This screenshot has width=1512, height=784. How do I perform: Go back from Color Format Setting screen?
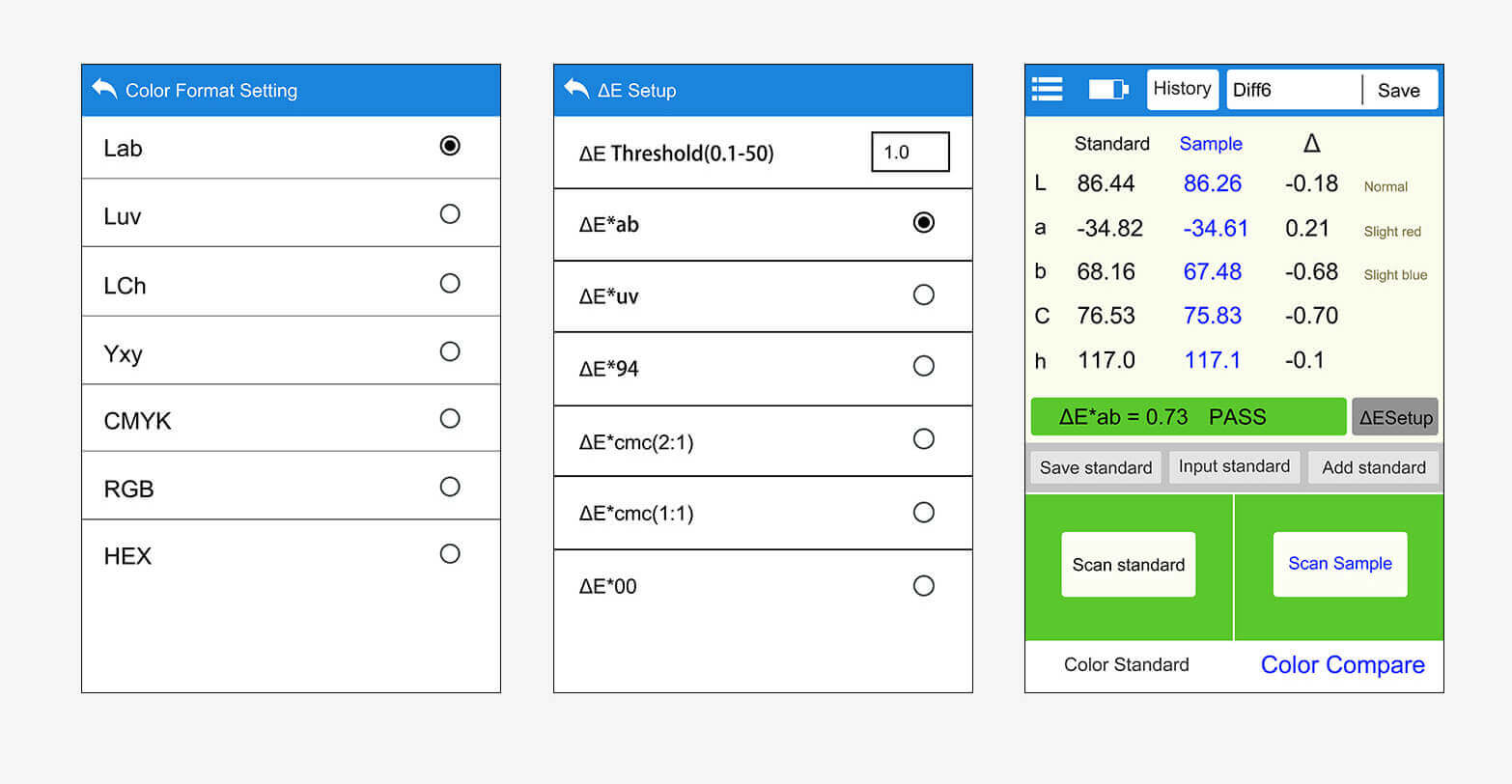tap(104, 89)
